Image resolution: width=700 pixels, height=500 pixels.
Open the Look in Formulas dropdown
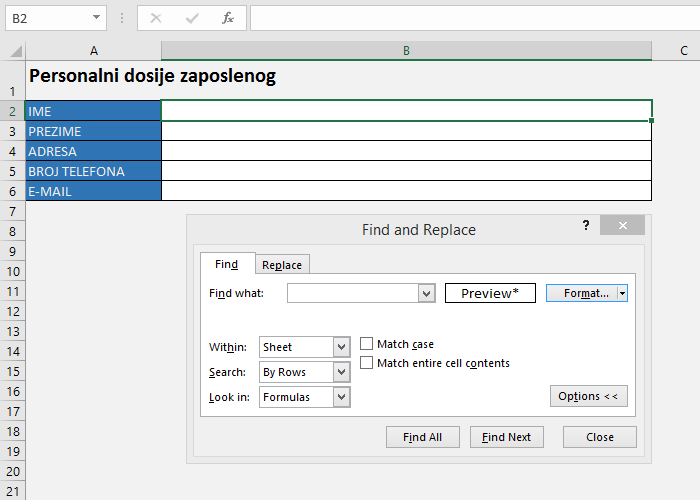coord(341,397)
